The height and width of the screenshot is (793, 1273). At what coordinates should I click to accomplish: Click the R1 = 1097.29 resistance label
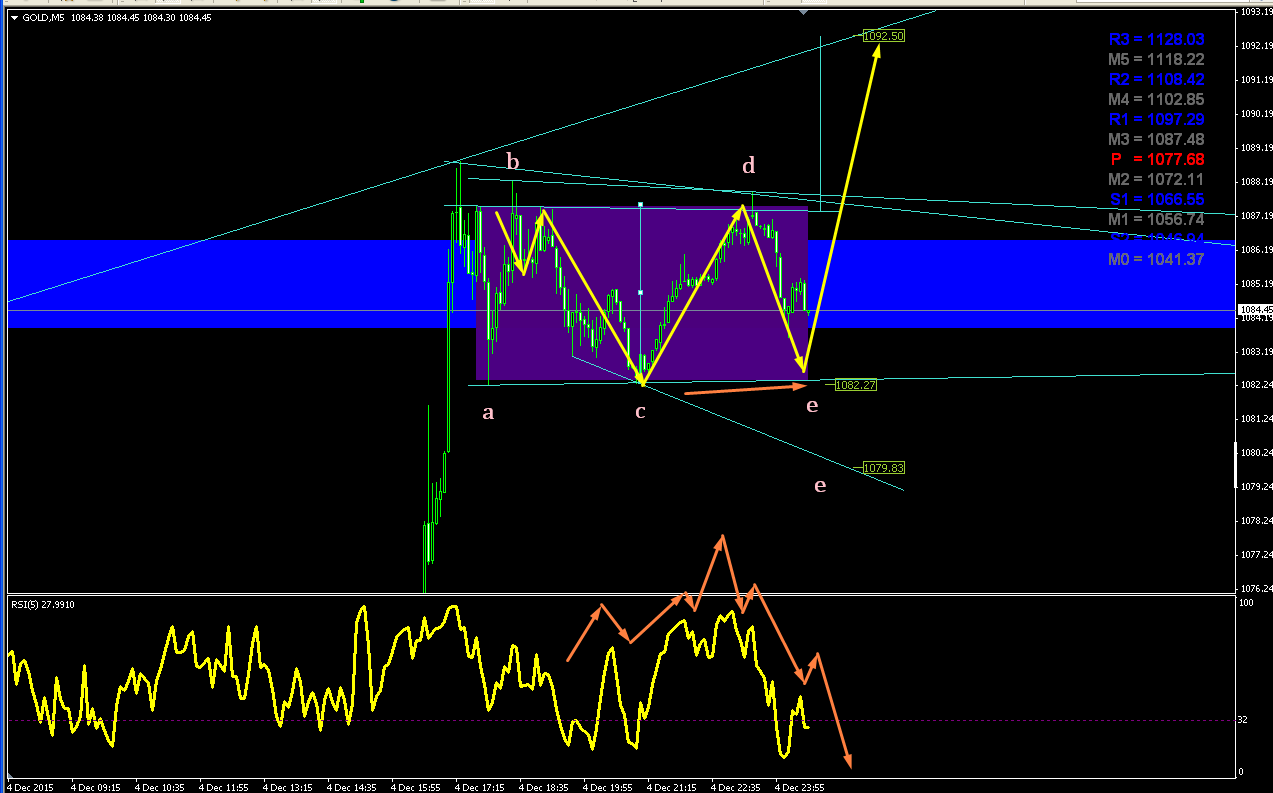tap(1156, 120)
